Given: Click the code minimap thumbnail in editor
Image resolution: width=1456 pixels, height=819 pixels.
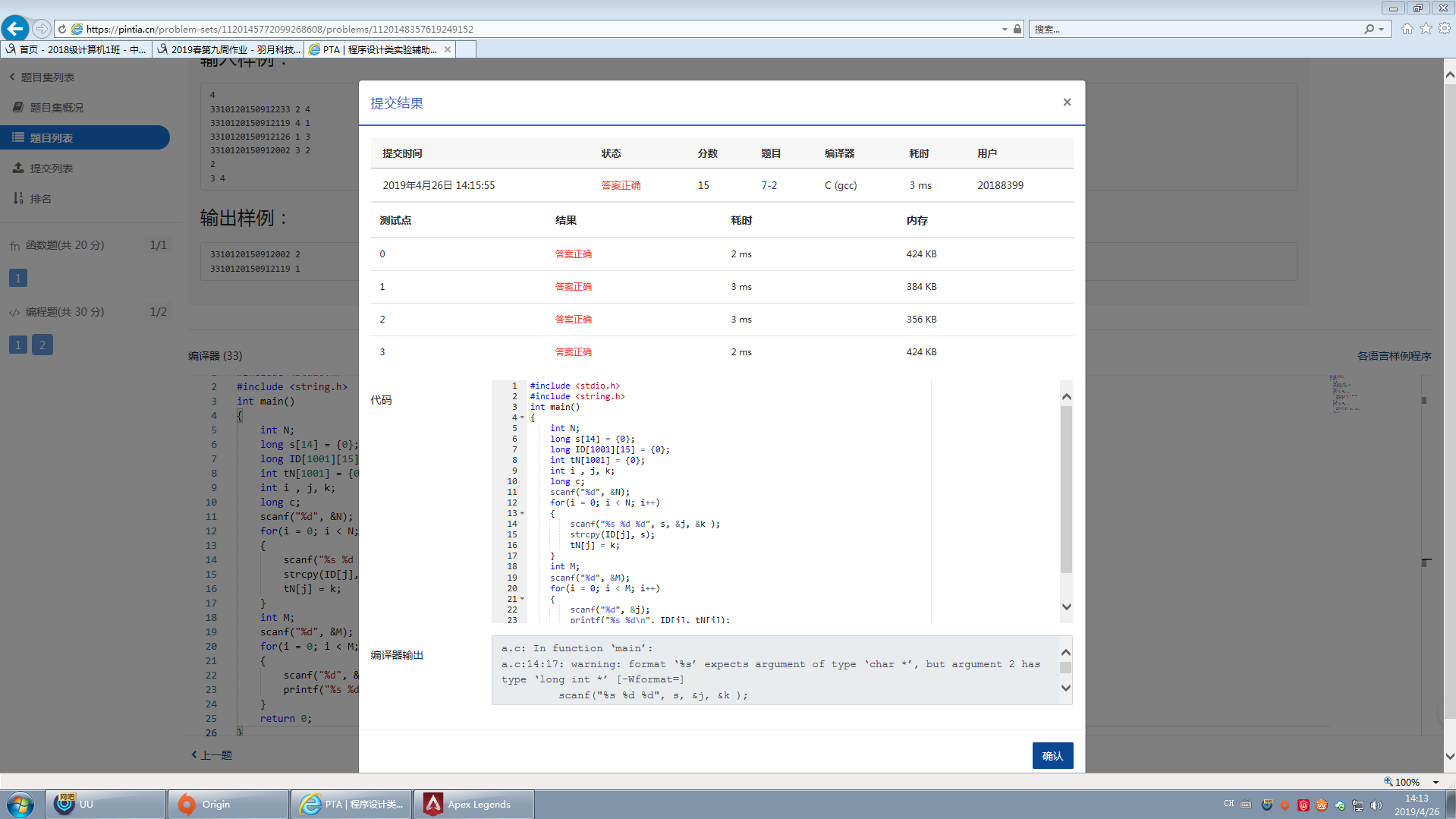Looking at the screenshot, I should pos(1344,393).
